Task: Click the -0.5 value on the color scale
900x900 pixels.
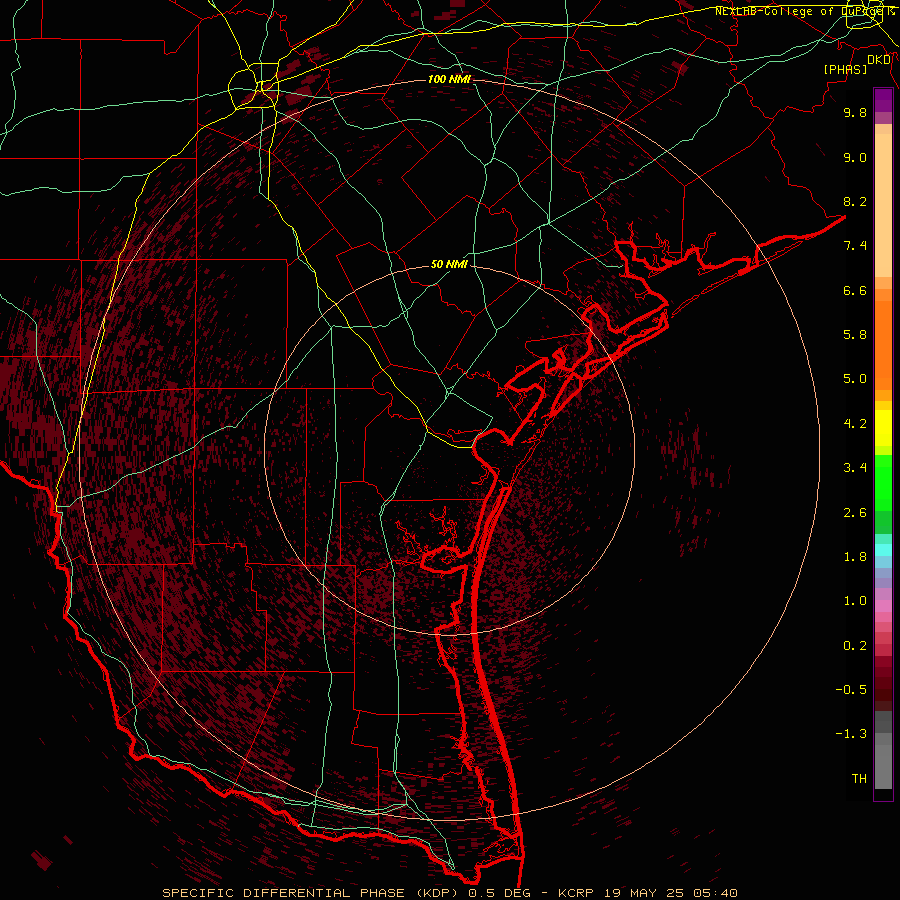Action: [x=851, y=690]
